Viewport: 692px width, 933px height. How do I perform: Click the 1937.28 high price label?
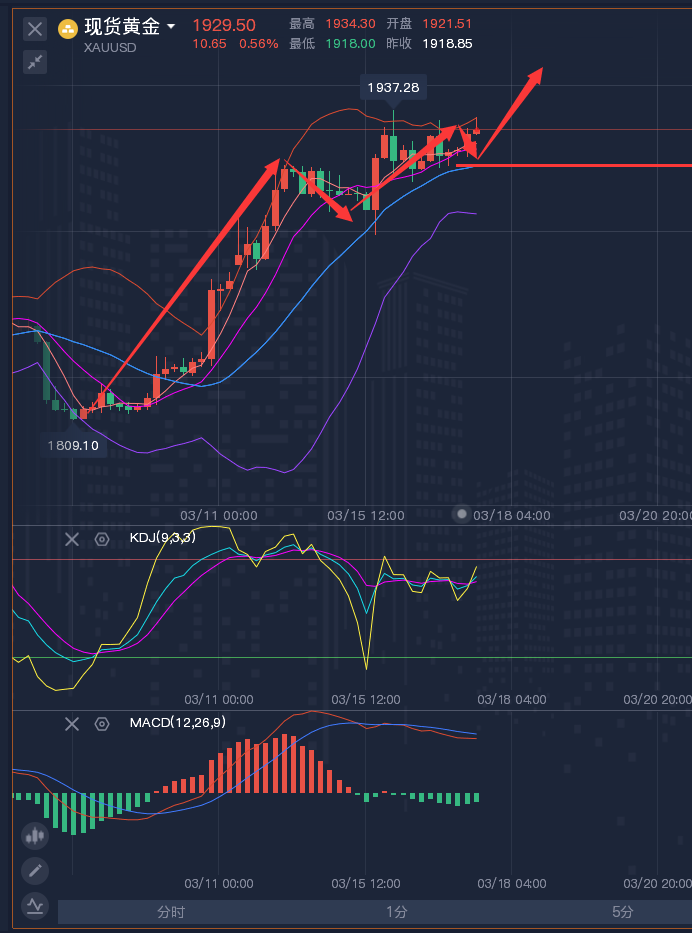pos(393,88)
